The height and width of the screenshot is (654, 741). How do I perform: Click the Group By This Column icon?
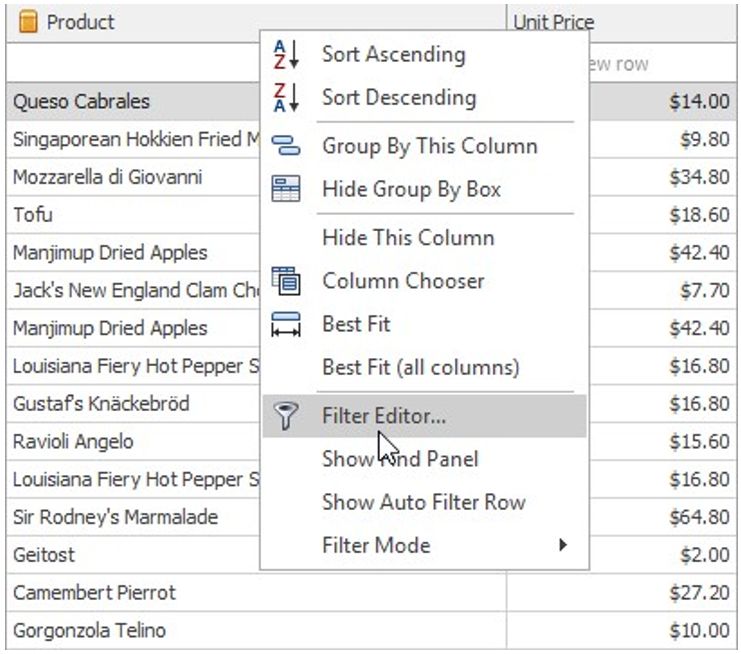point(286,146)
